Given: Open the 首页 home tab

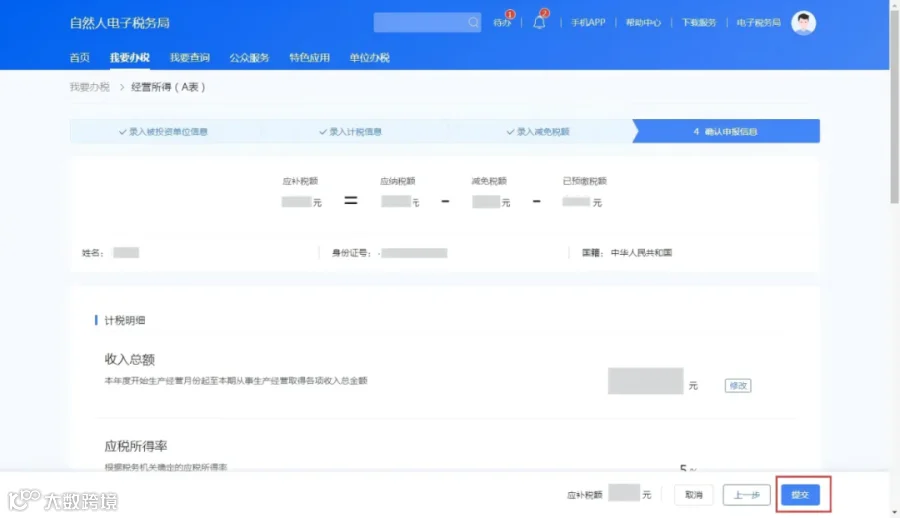Looking at the screenshot, I should pyautogui.click(x=80, y=57).
